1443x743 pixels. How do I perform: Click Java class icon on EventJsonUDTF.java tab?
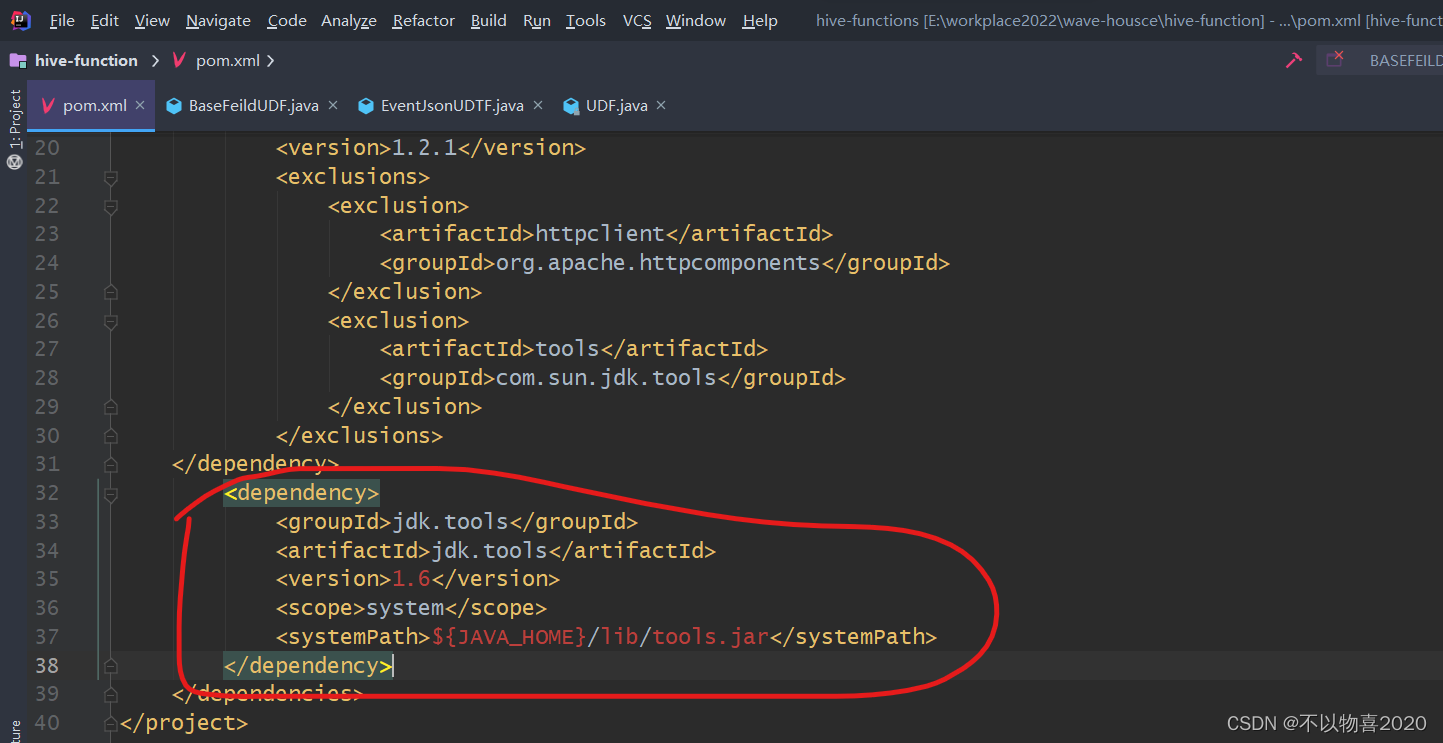click(x=366, y=106)
